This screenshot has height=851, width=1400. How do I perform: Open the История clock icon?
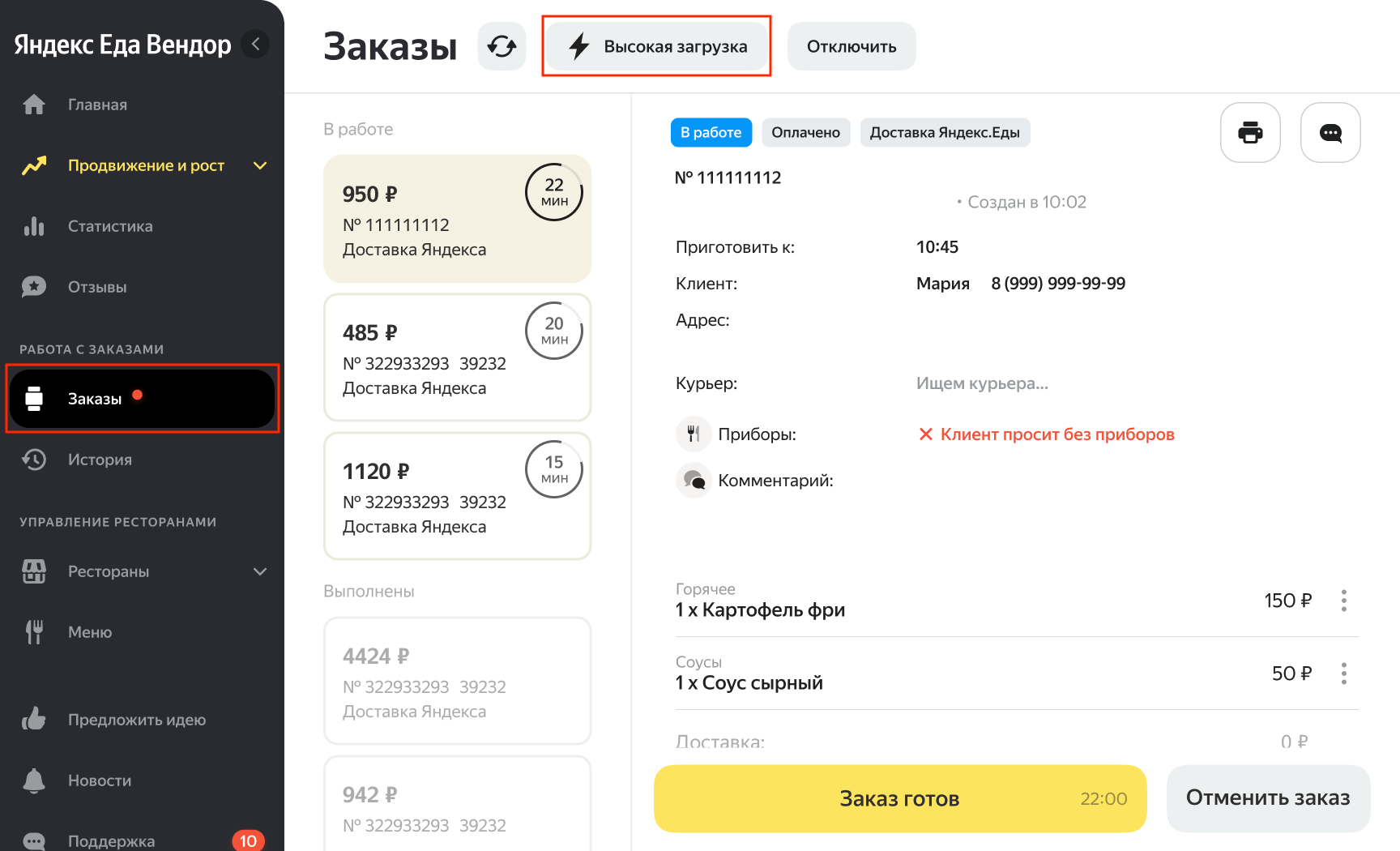tap(34, 460)
